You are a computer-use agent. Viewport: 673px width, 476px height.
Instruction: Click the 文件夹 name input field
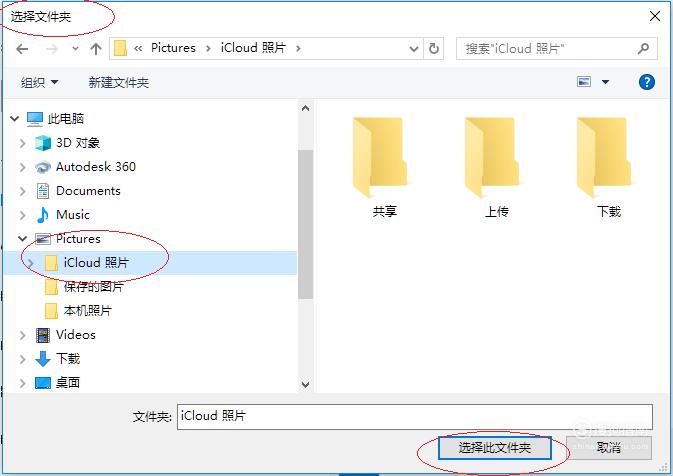[415, 416]
